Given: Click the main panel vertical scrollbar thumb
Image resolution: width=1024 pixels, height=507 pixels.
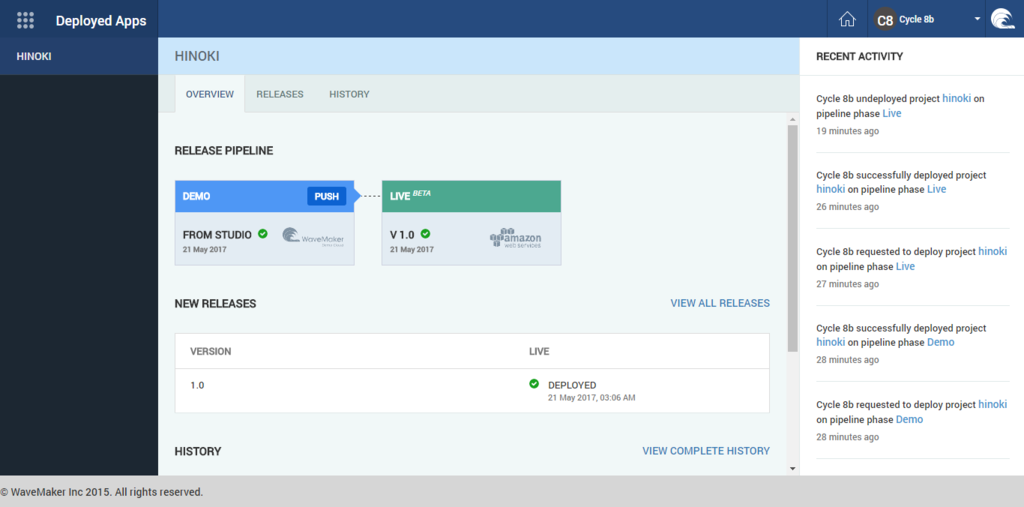Looking at the screenshot, I should tap(793, 238).
